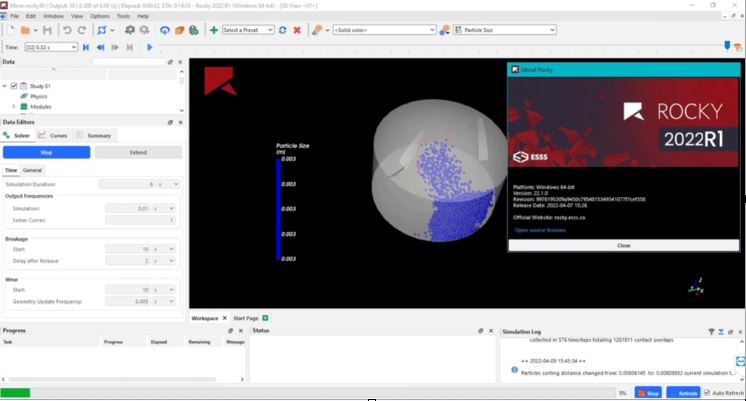The height and width of the screenshot is (401, 746).
Task: Open the Simulation Duration unit dropdown
Action: [x=169, y=184]
